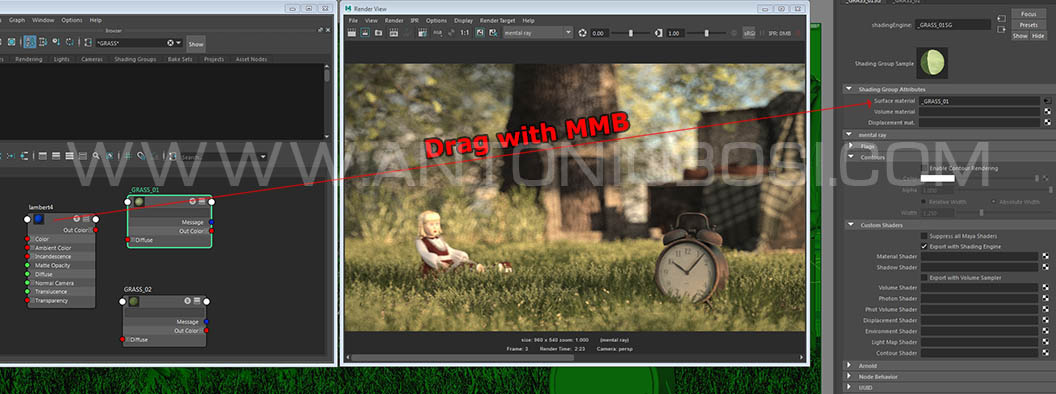Open the mental ray renderer dropdown
1056x394 pixels.
coord(538,33)
